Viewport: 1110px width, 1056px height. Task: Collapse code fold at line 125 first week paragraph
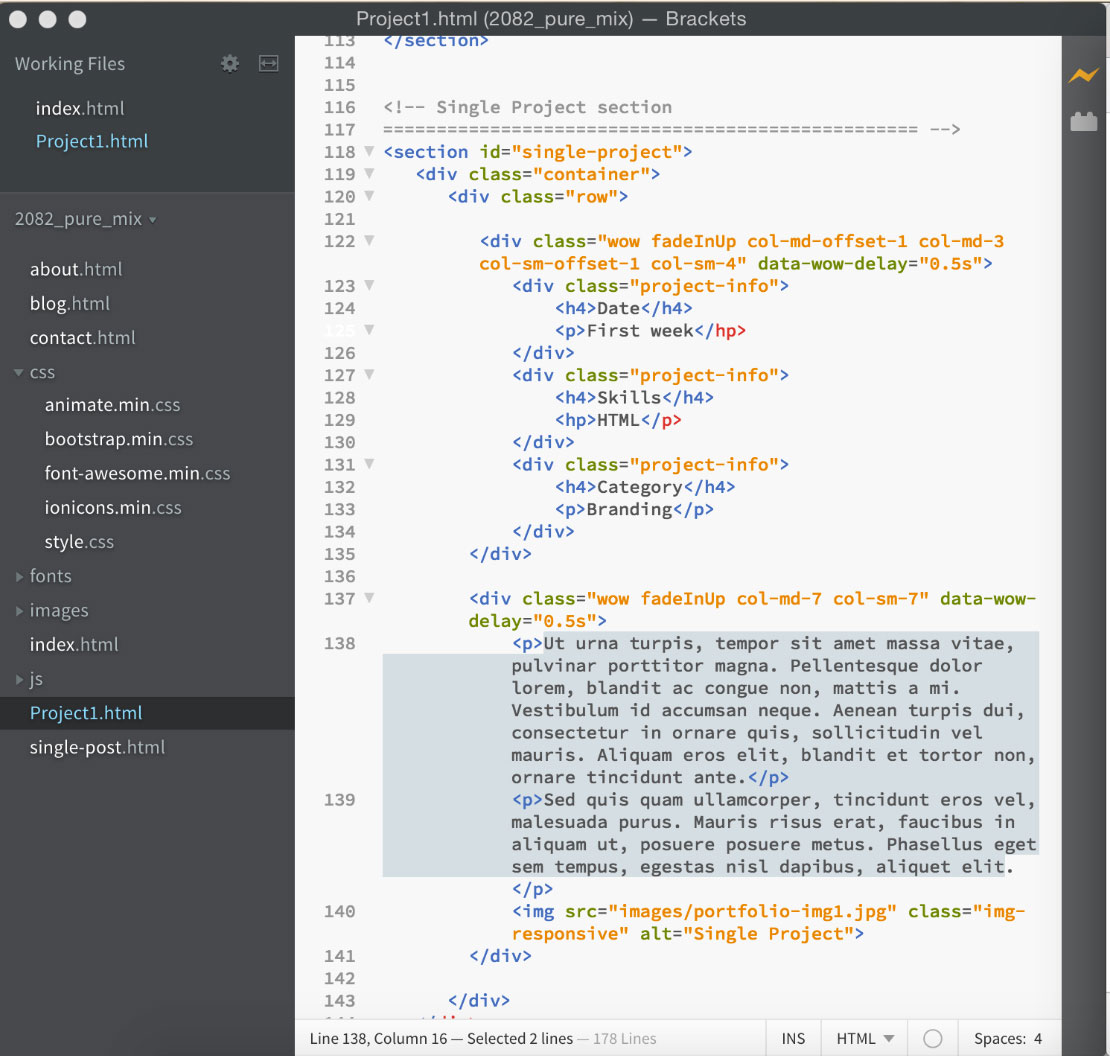point(369,329)
